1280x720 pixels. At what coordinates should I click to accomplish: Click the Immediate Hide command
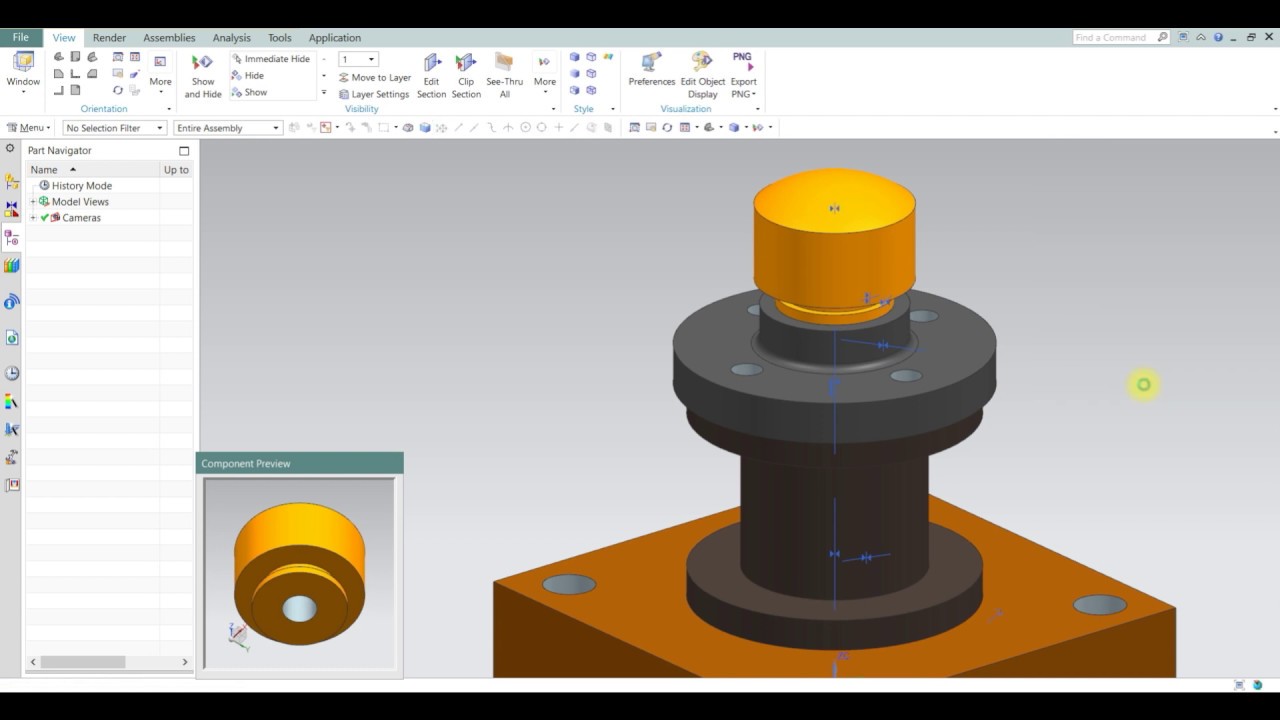[271, 59]
